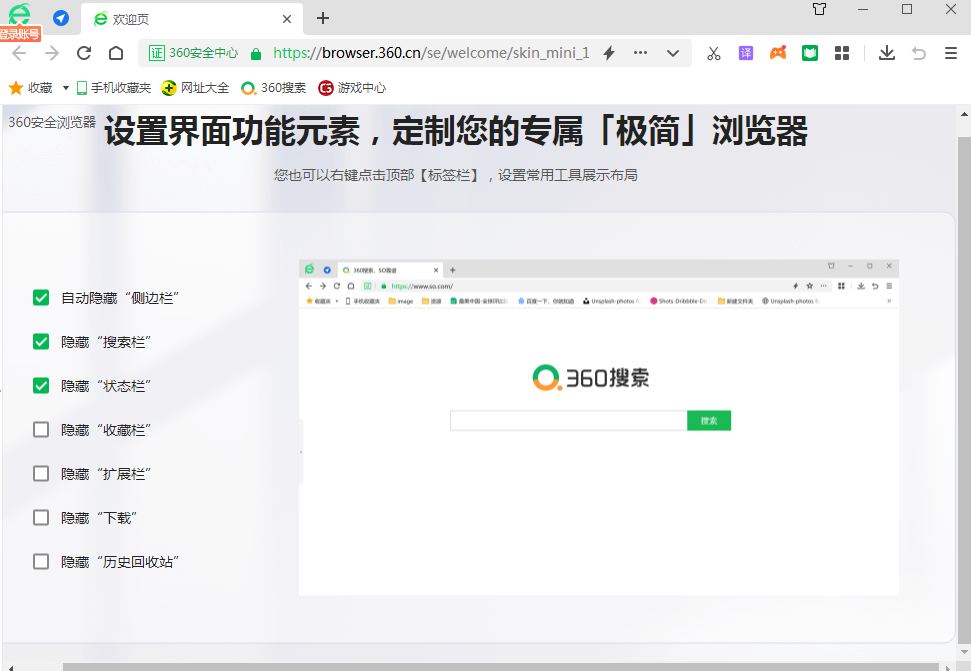This screenshot has width=971, height=671.
Task: Enable 隐藏 "下载" checkbox
Action: pyautogui.click(x=41, y=517)
